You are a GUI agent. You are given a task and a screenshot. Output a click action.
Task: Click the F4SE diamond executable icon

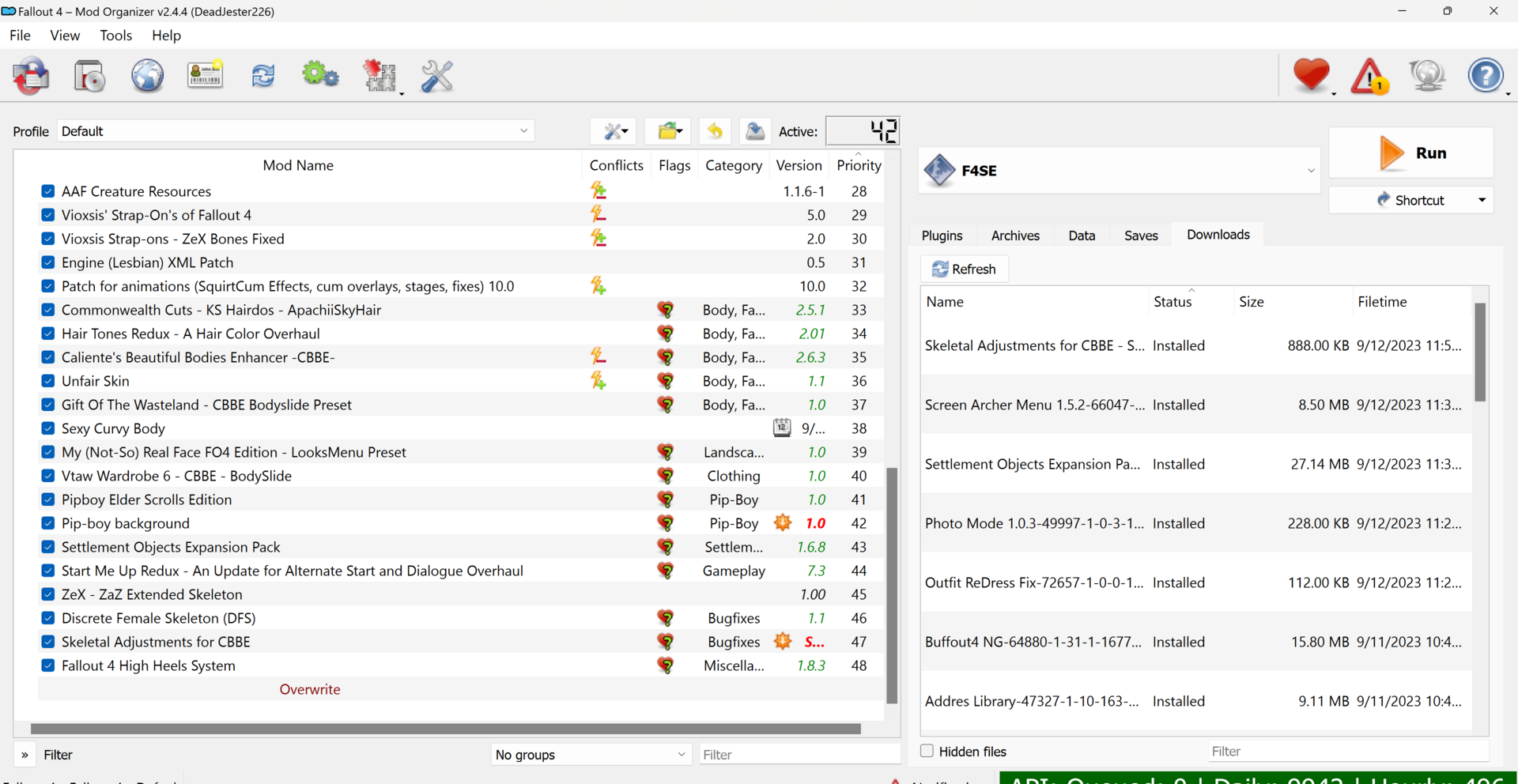point(939,170)
